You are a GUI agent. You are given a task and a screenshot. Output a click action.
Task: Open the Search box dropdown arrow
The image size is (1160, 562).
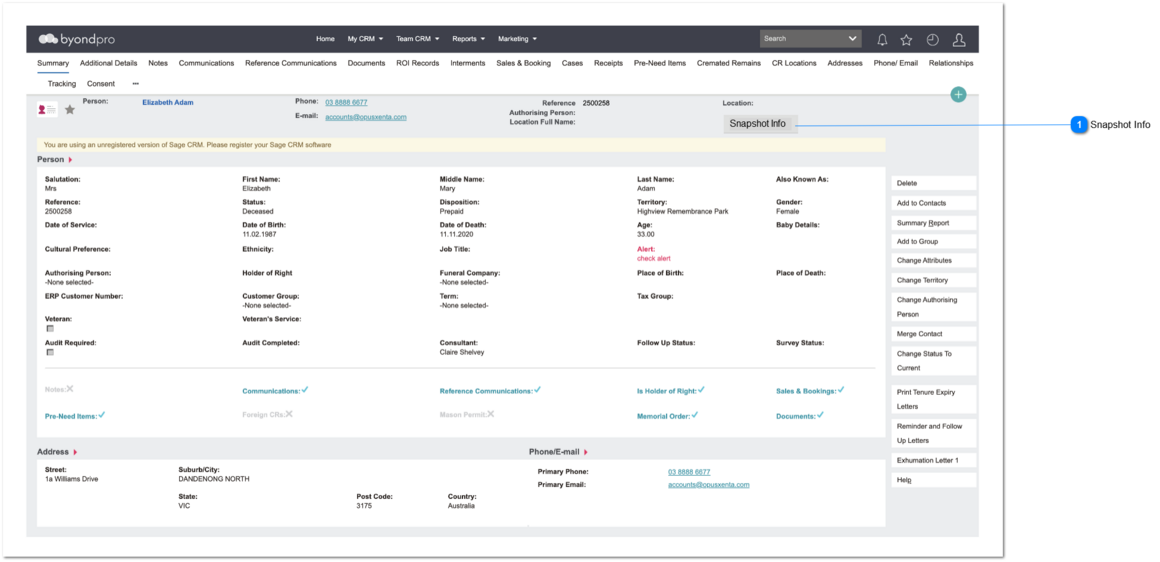click(853, 38)
